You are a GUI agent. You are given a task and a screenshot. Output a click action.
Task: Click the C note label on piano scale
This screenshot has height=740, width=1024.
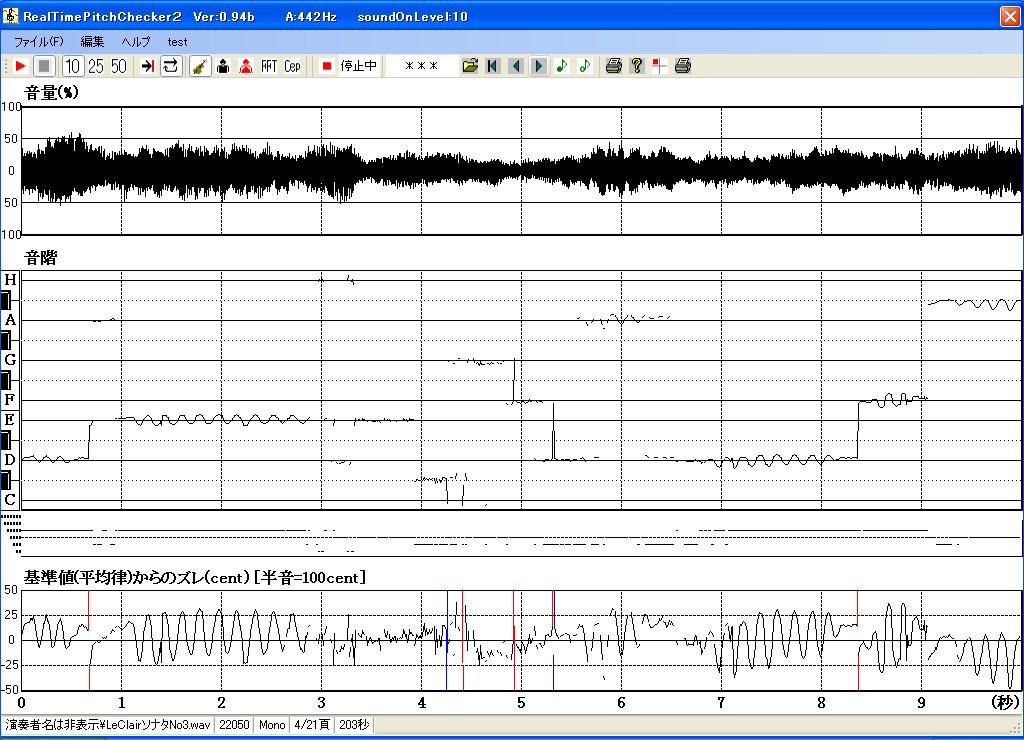[10, 500]
